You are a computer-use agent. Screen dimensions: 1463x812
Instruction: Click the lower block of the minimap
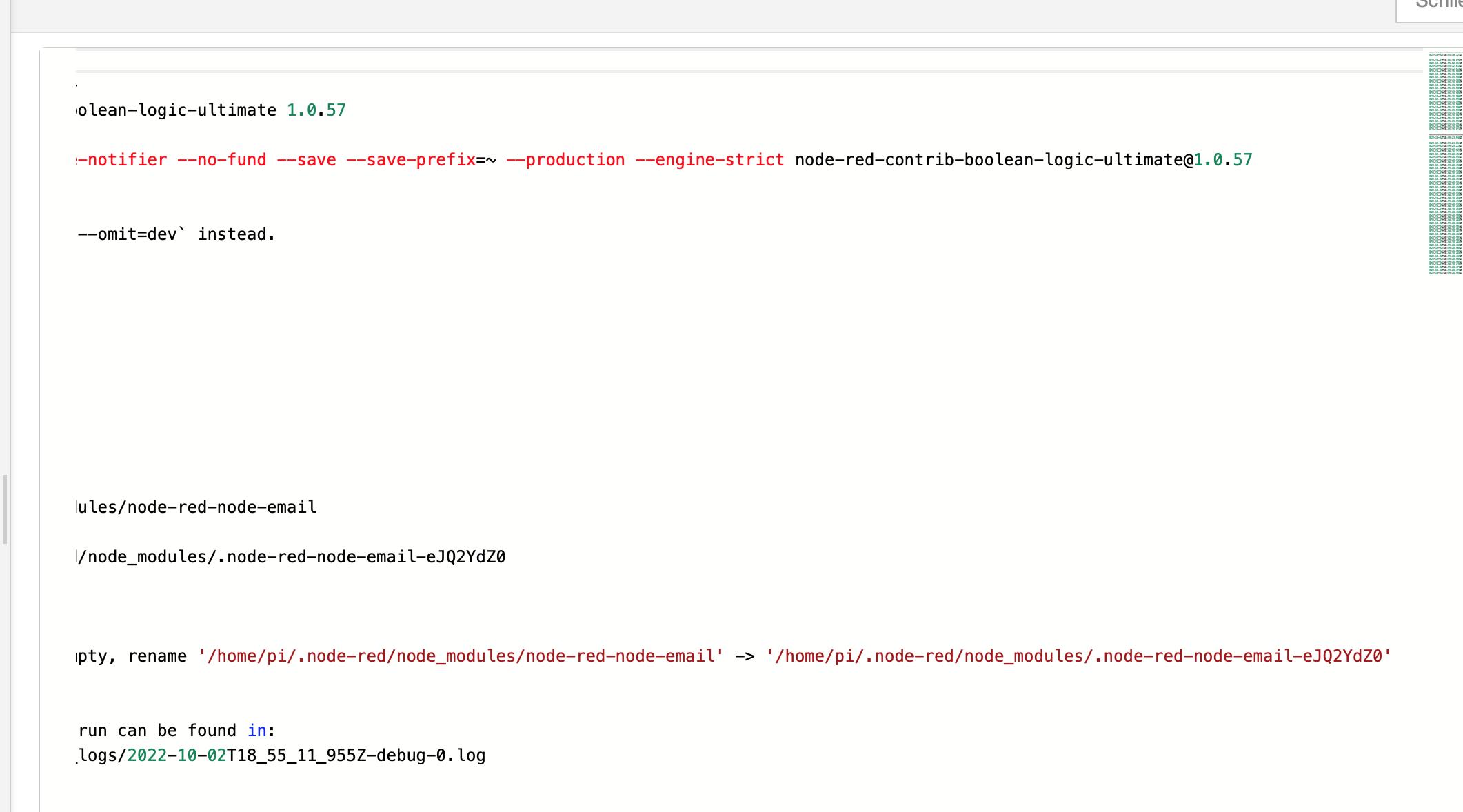(x=1444, y=205)
